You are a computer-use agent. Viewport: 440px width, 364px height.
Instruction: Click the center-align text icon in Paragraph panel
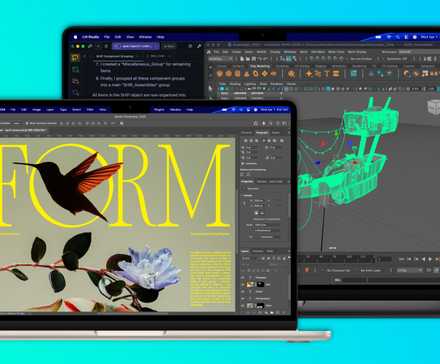point(250,141)
